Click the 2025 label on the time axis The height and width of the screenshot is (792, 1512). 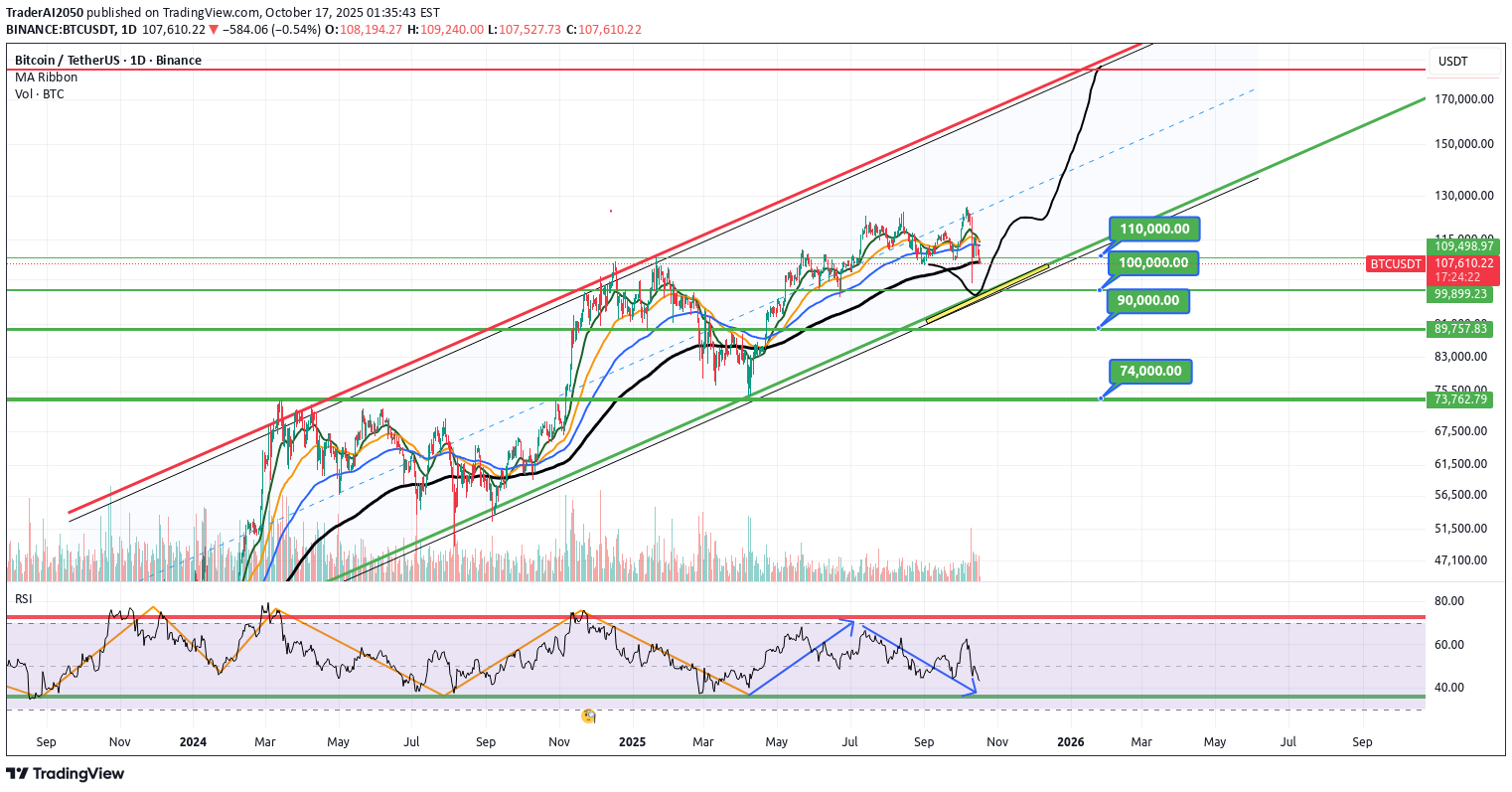click(x=630, y=741)
